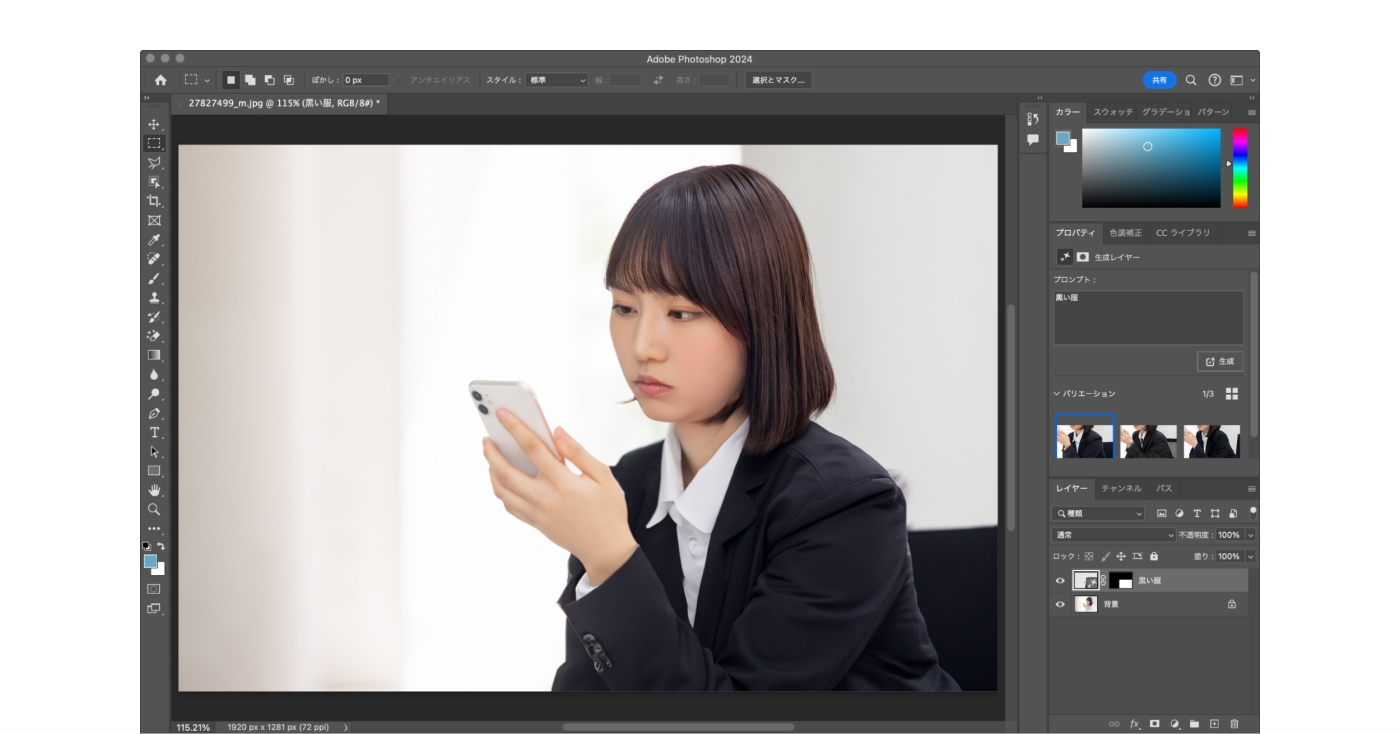Select the Hand tool
Viewport: 1400px width, 734px height.
click(x=154, y=490)
